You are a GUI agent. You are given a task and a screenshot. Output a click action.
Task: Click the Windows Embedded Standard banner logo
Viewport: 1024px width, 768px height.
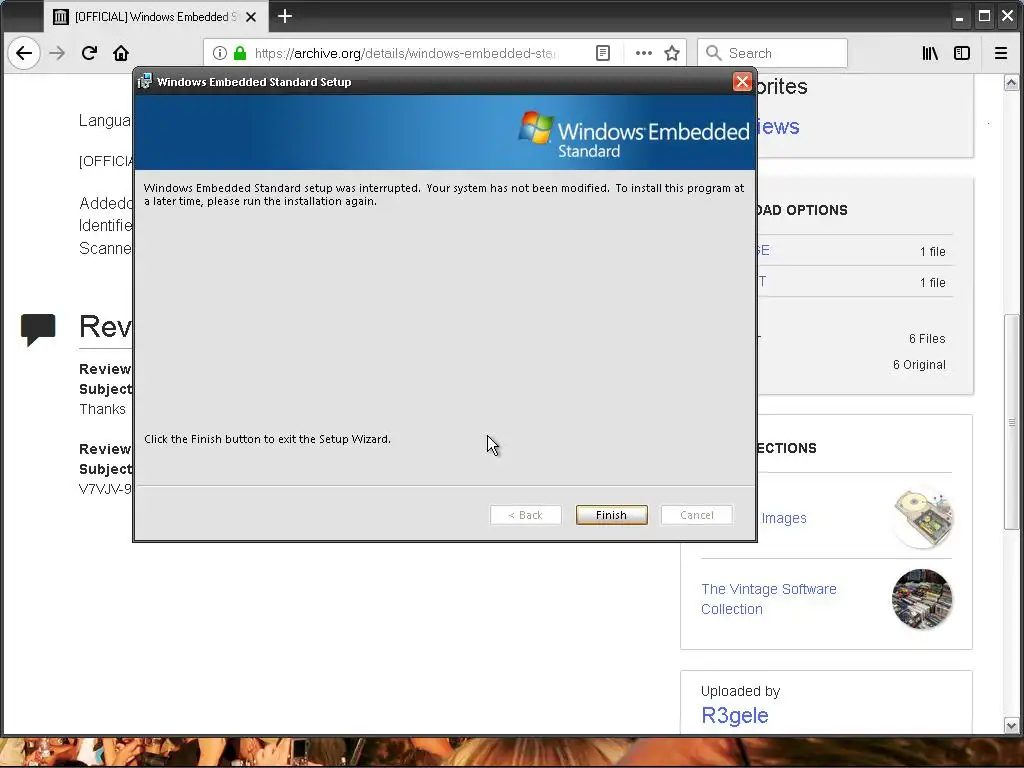633,135
